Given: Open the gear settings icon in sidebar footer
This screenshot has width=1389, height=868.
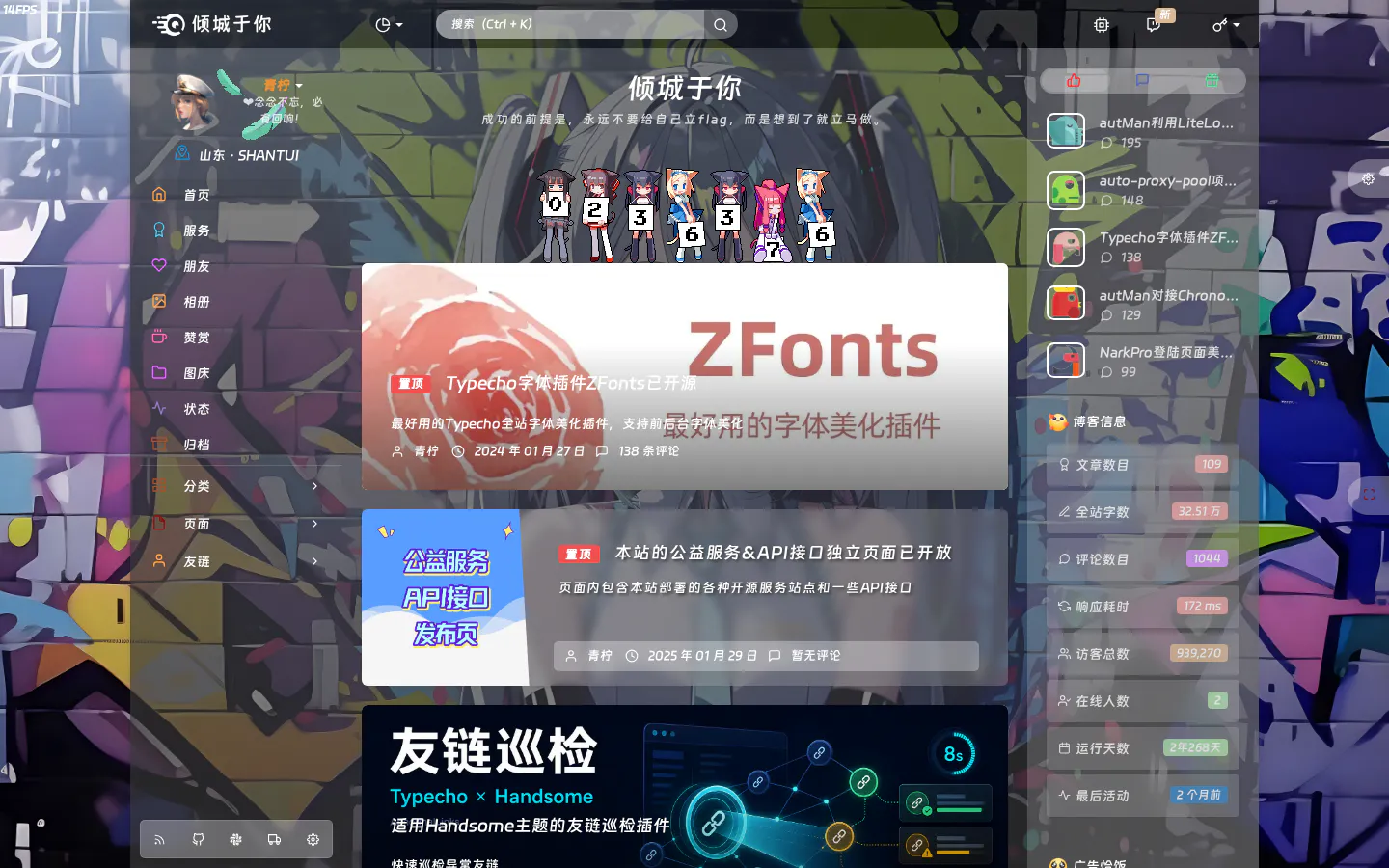Looking at the screenshot, I should (x=313, y=840).
